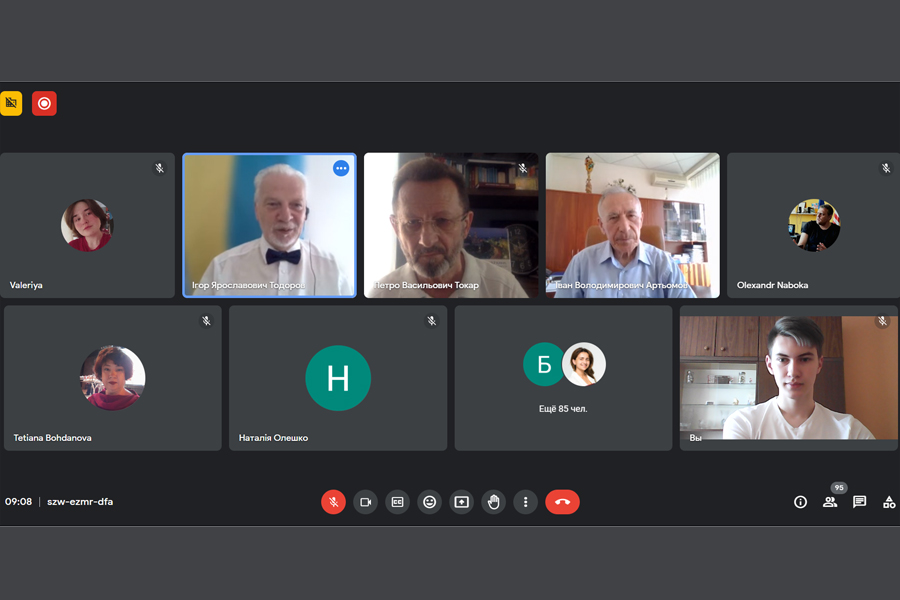This screenshot has width=900, height=600.
Task: Select the Петро Васильович Токар video tile
Action: click(x=451, y=225)
